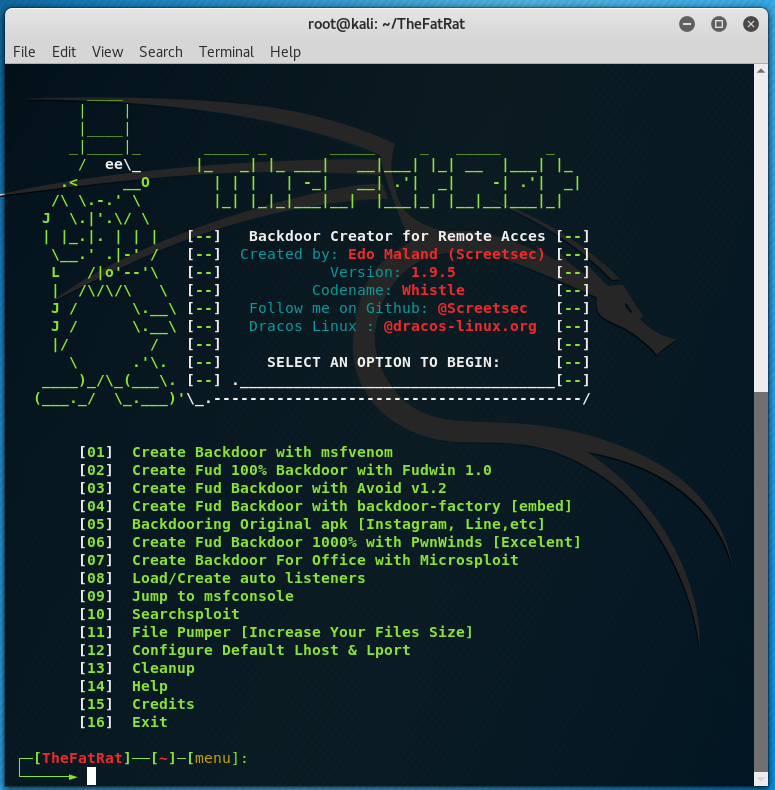
Task: Open the Edit menu
Action: click(64, 52)
